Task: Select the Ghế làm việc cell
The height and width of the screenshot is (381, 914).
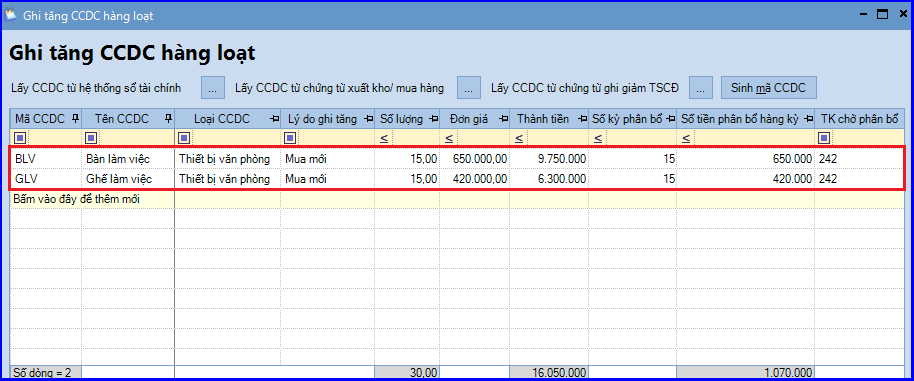Action: tap(128, 179)
